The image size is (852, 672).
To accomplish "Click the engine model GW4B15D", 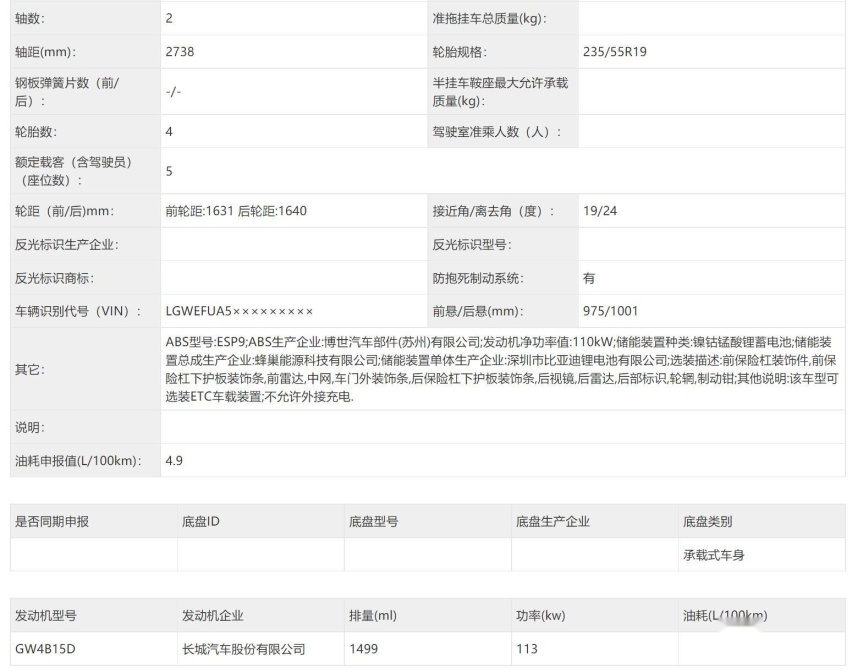I will point(45,649).
